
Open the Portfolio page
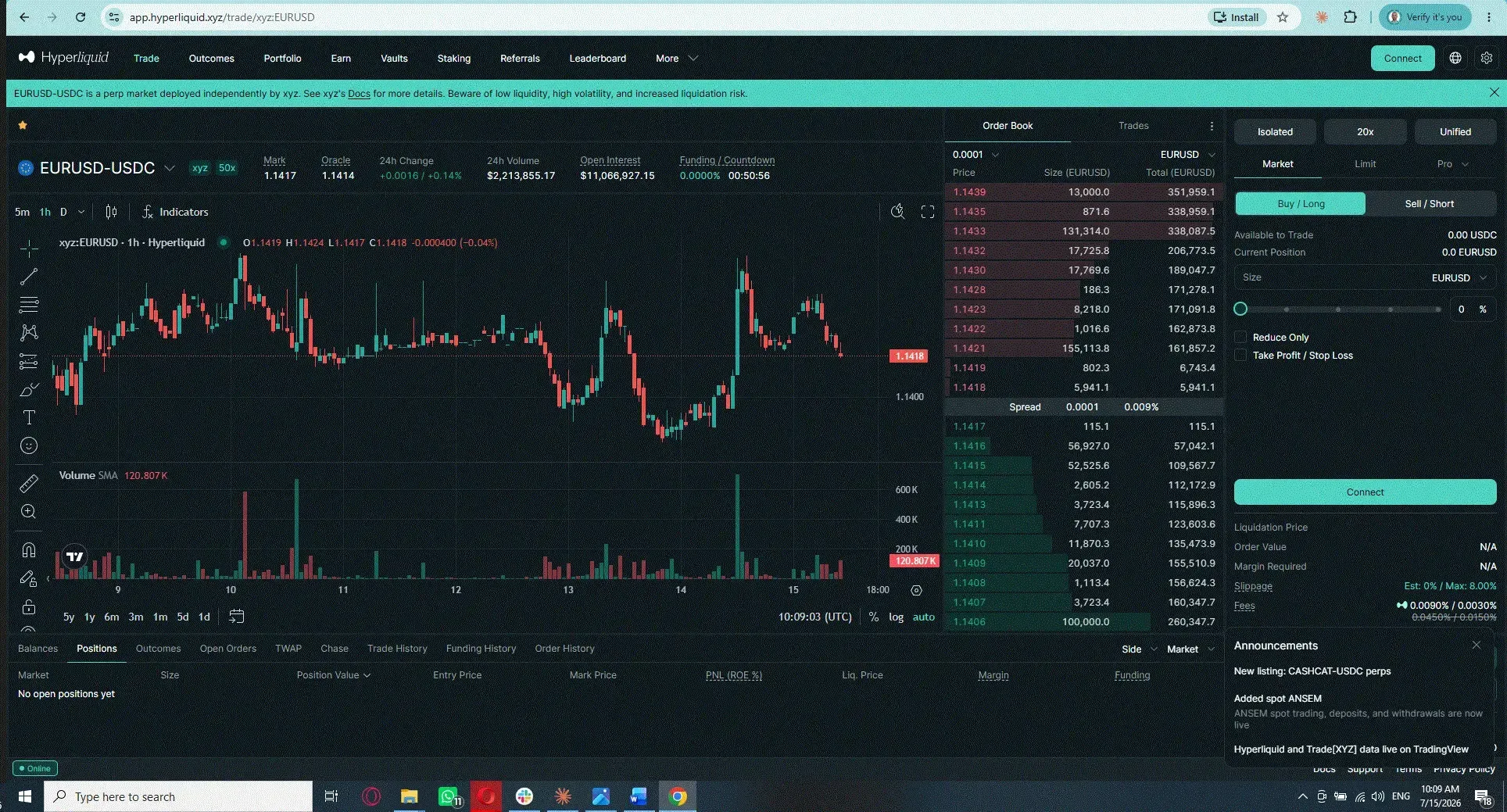click(x=282, y=59)
